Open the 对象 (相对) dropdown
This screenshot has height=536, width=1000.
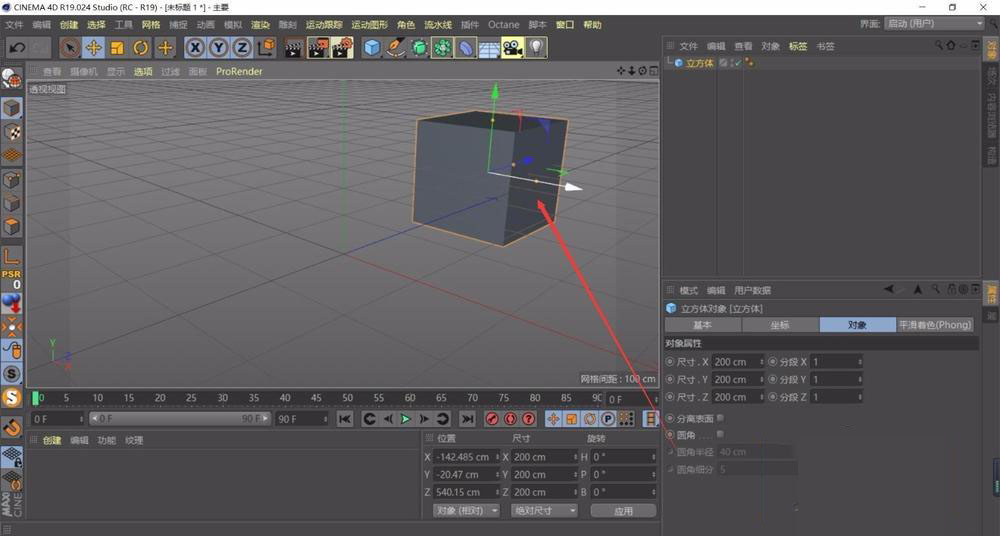pyautogui.click(x=466, y=510)
